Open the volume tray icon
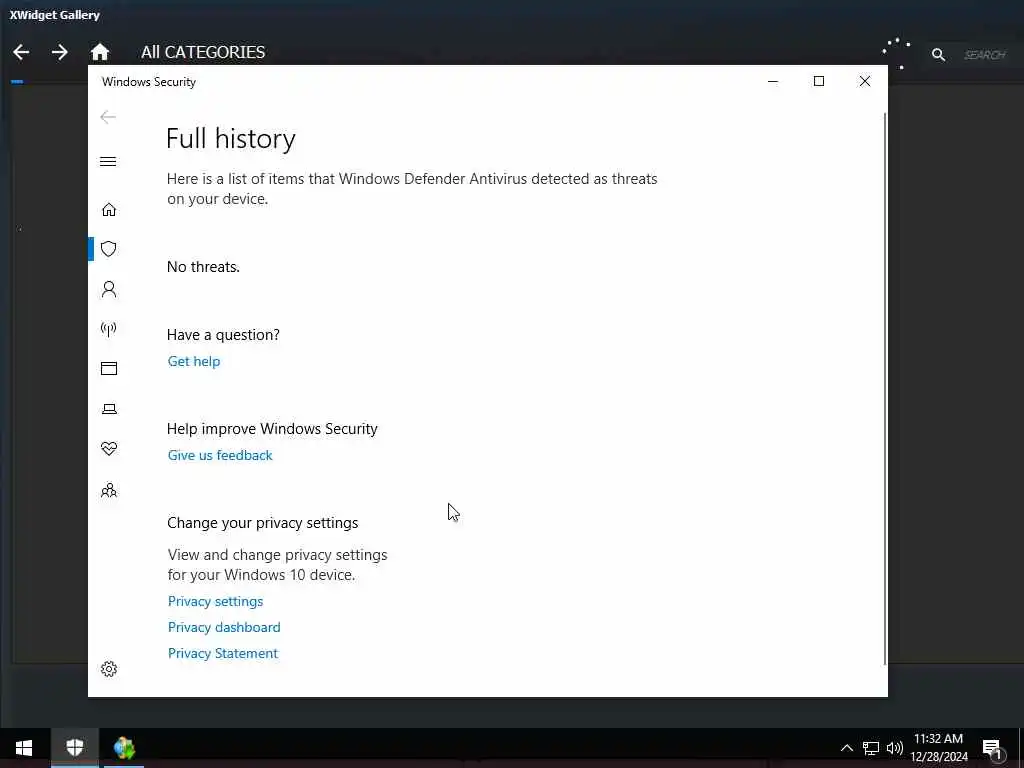 pos(895,748)
